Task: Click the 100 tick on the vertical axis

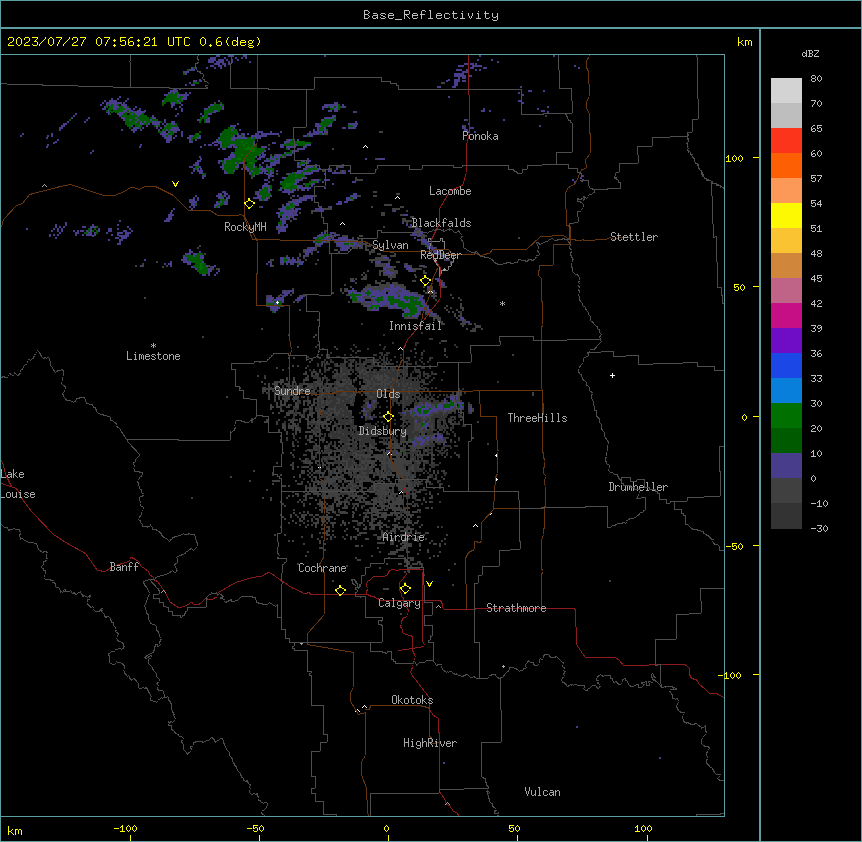Action: pos(734,158)
